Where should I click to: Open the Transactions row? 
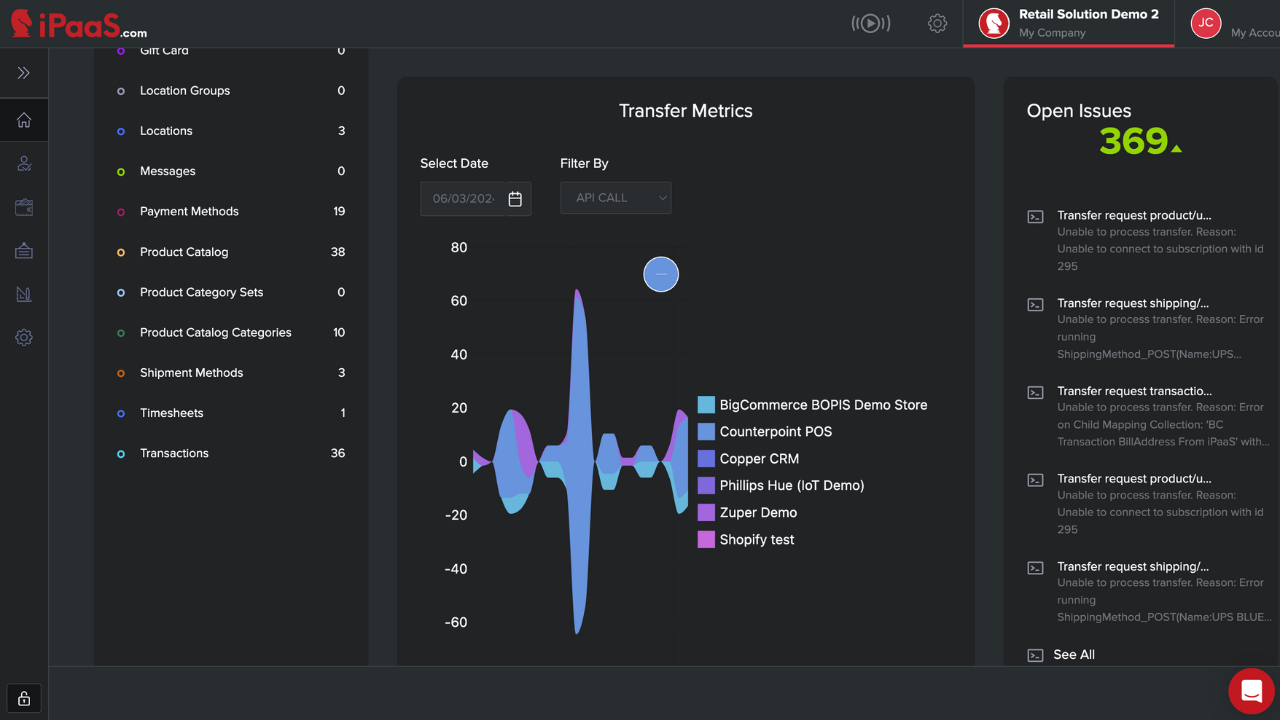(231, 453)
